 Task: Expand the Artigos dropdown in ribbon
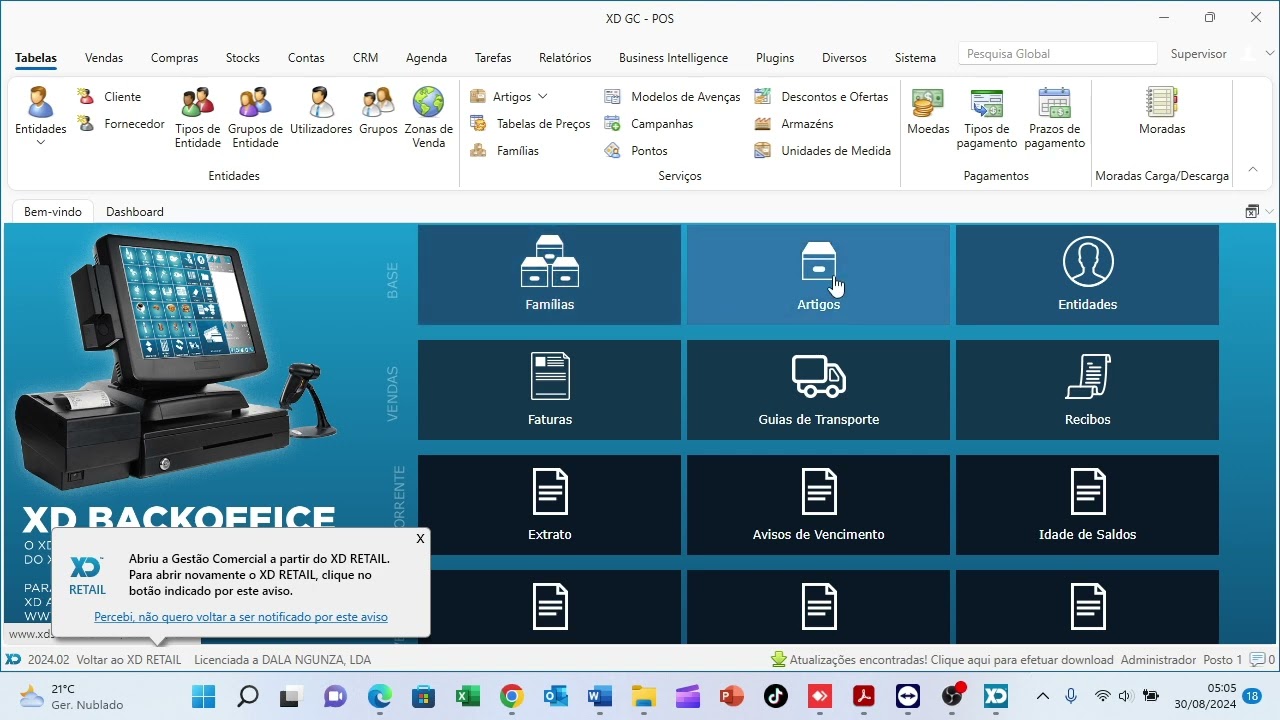click(x=543, y=97)
